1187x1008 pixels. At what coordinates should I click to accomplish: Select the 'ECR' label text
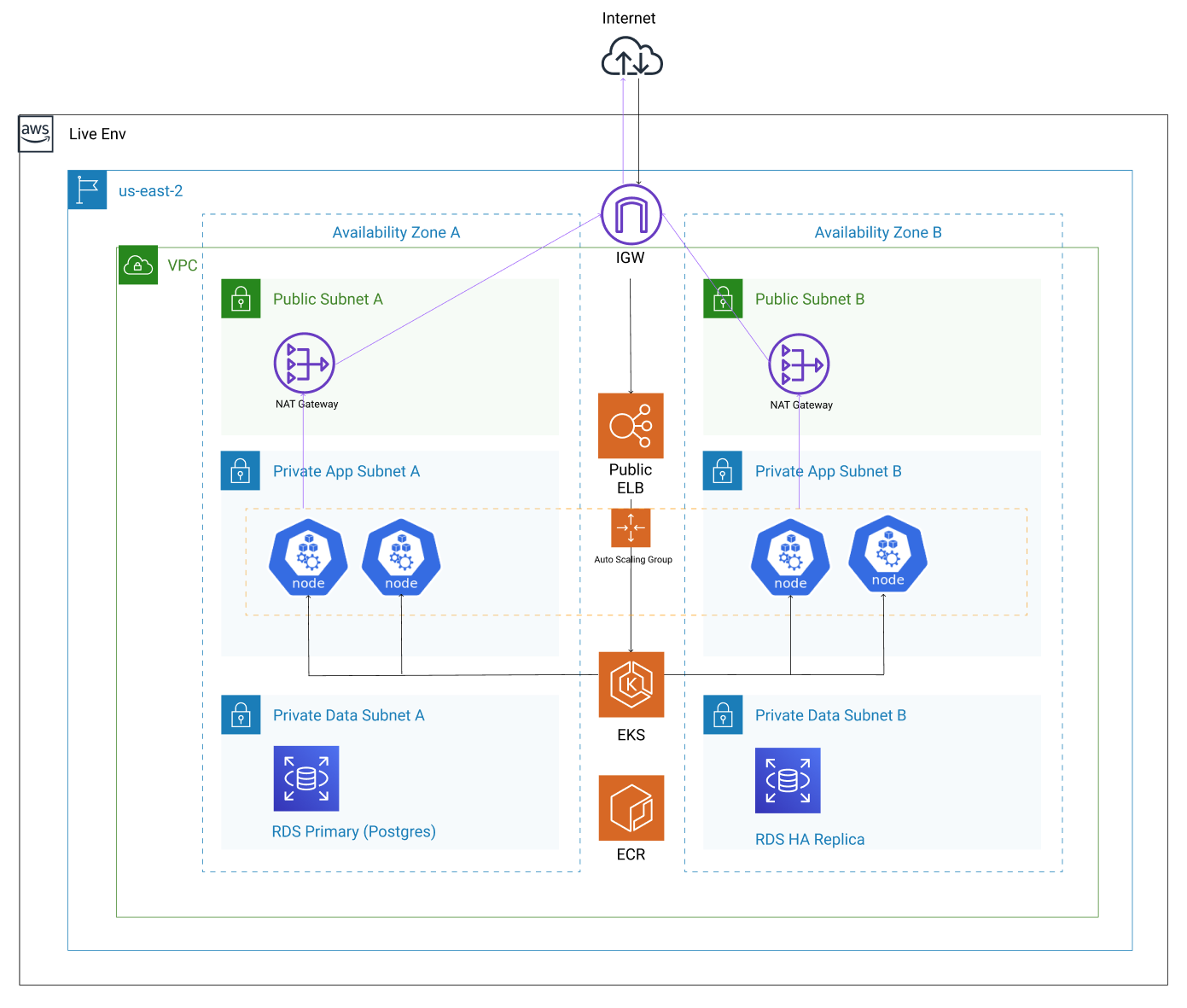631,854
